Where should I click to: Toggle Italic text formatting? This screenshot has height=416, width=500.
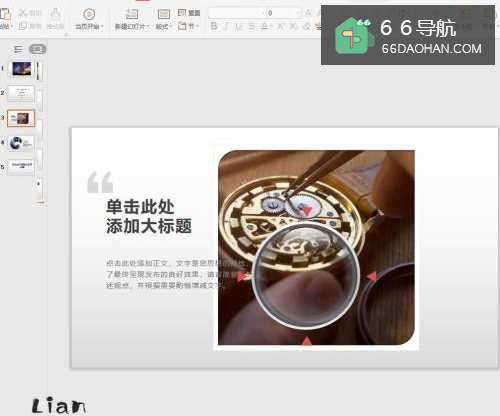227,26
